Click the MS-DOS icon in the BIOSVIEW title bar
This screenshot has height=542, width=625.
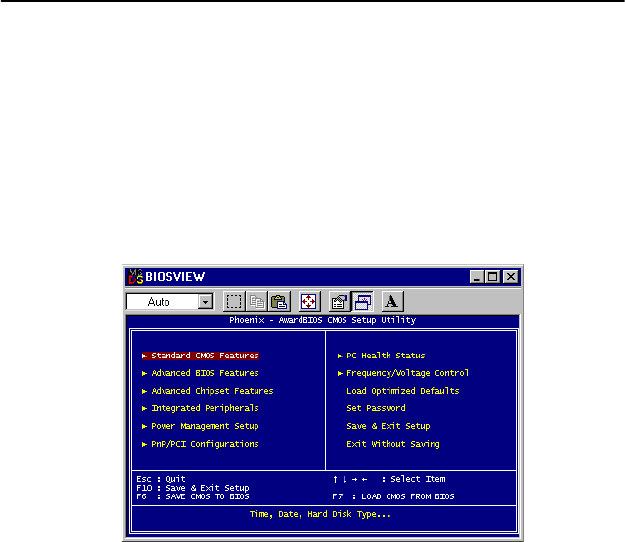click(x=136, y=277)
